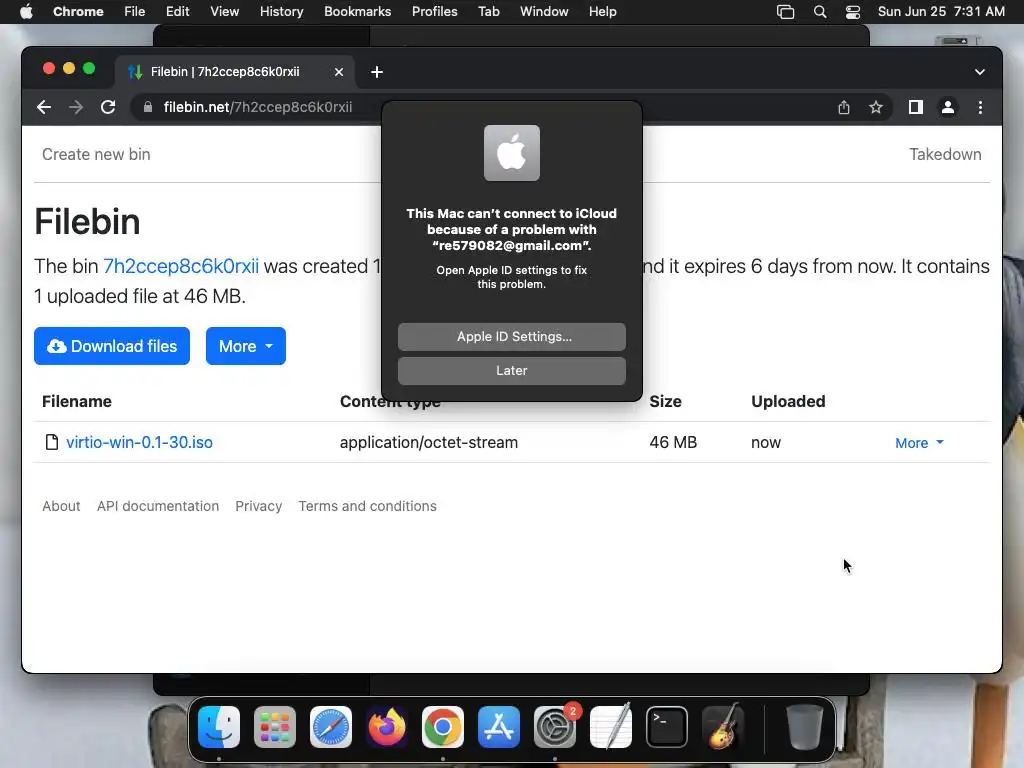Click the 7h2ccep8c6k0rxii bin link

click(x=181, y=266)
